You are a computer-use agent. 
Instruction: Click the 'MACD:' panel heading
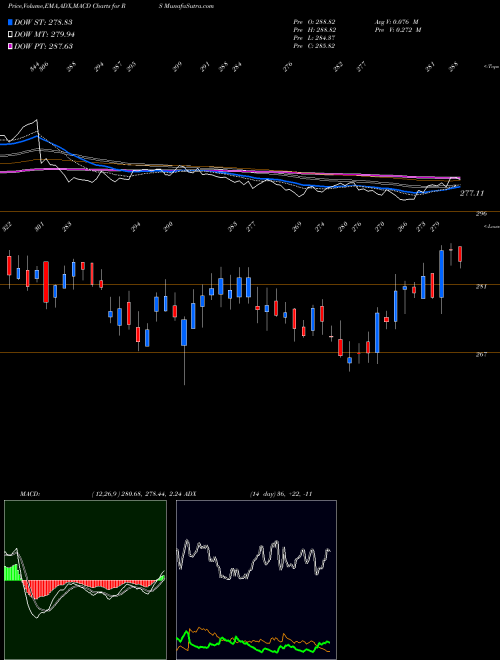(29, 494)
